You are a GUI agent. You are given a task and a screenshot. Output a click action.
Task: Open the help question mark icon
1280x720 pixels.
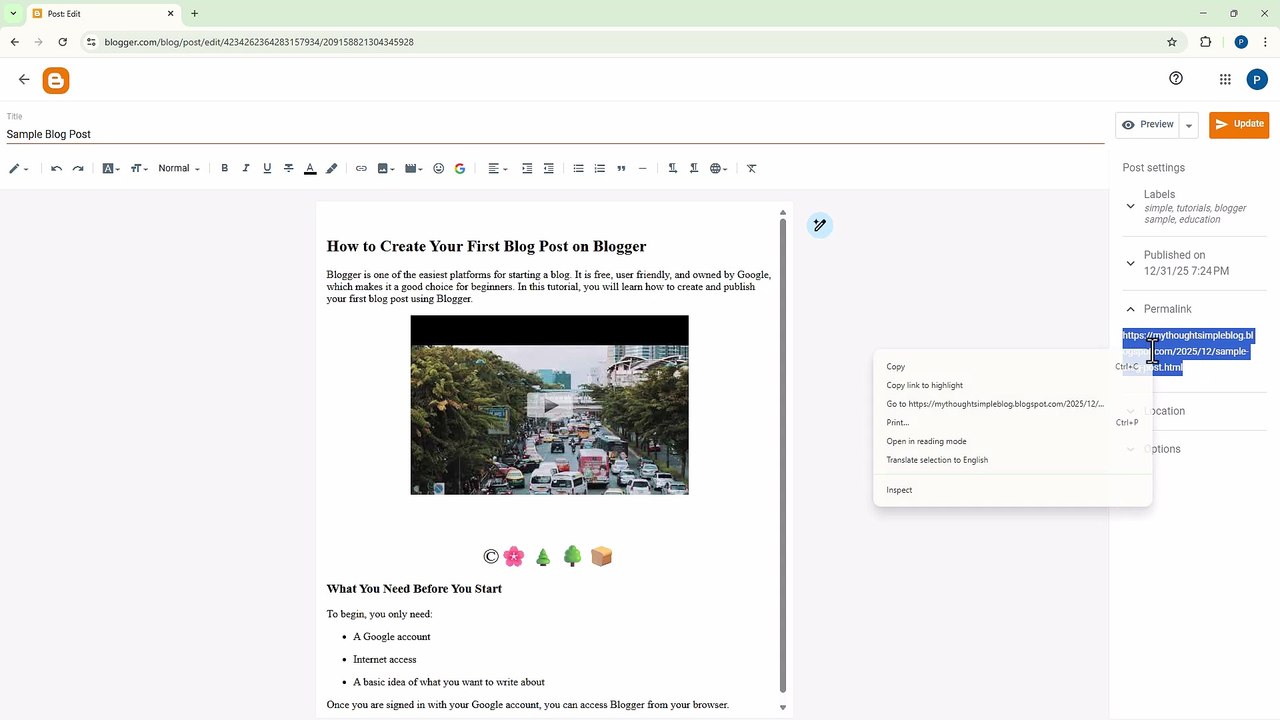pos(1176,79)
